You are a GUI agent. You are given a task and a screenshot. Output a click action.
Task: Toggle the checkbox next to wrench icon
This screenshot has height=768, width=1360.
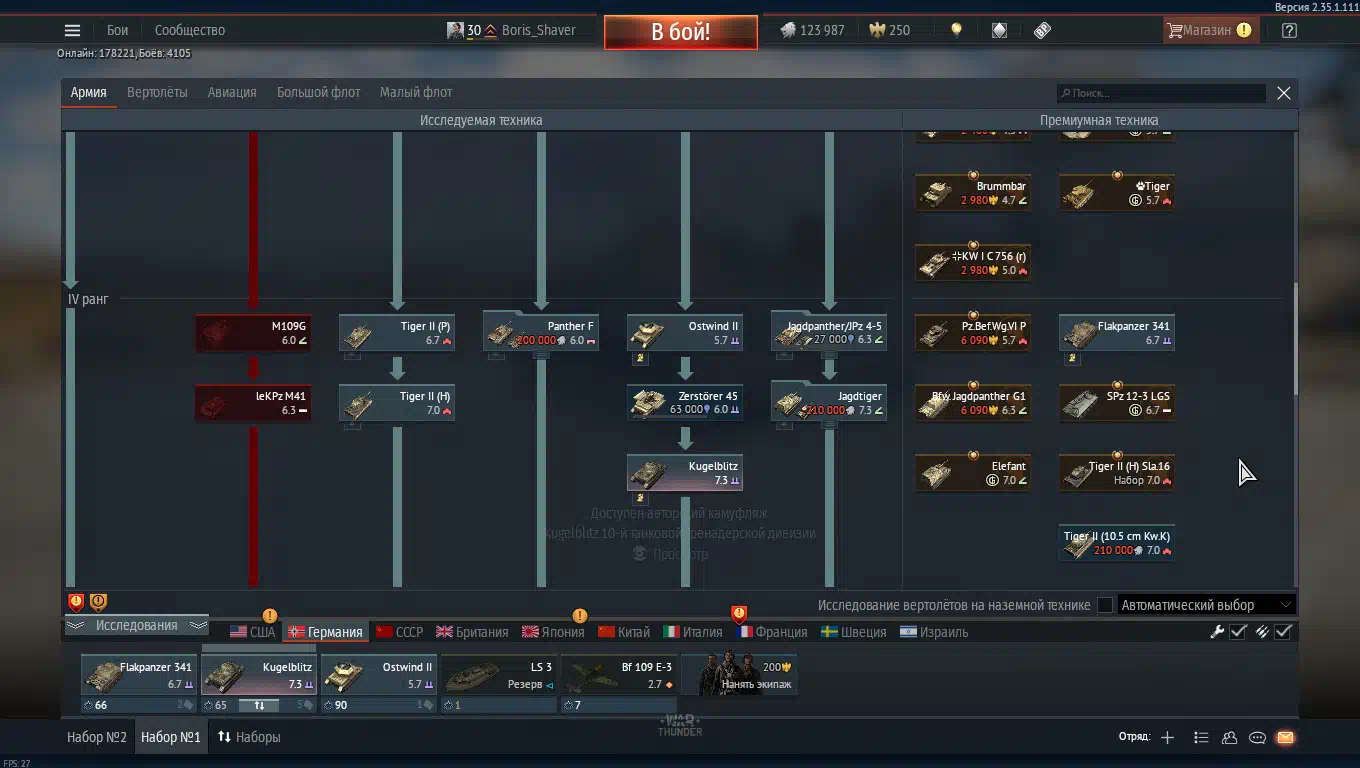(x=1238, y=631)
